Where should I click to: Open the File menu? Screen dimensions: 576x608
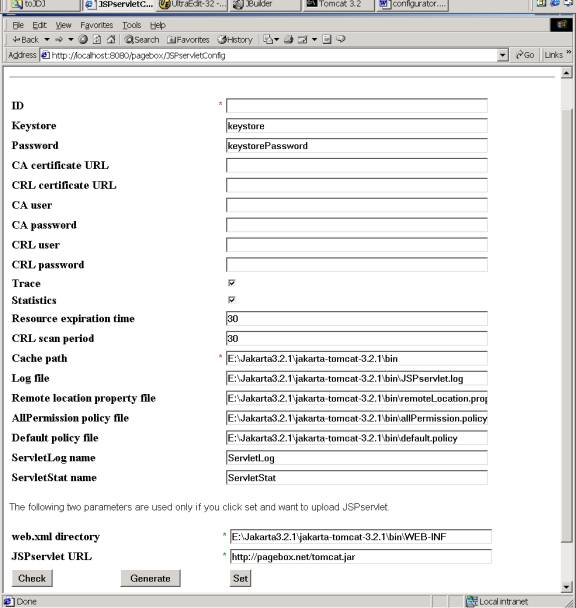(18, 25)
